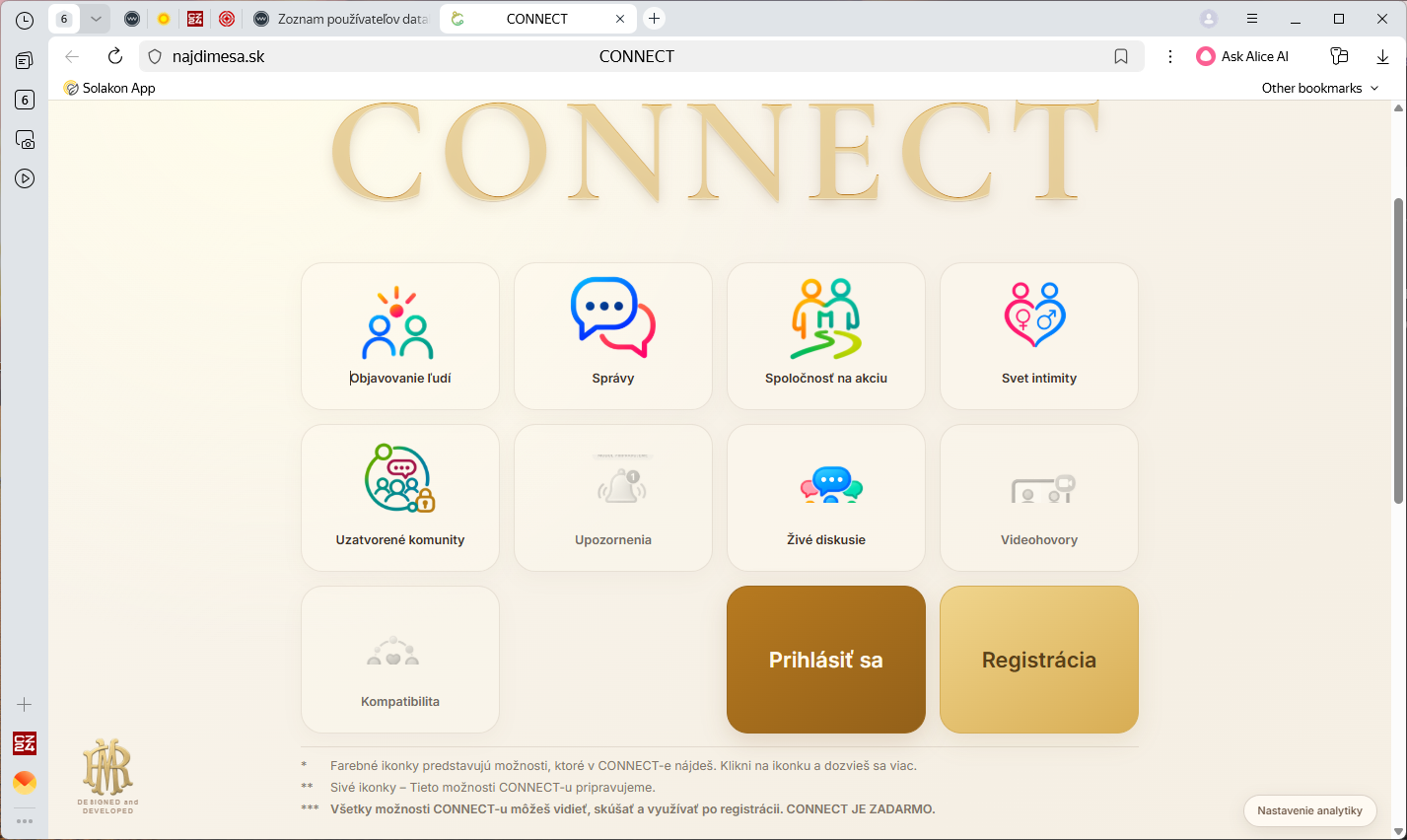Bookmark this page in the address bar
Image resolution: width=1407 pixels, height=840 pixels.
[1121, 56]
